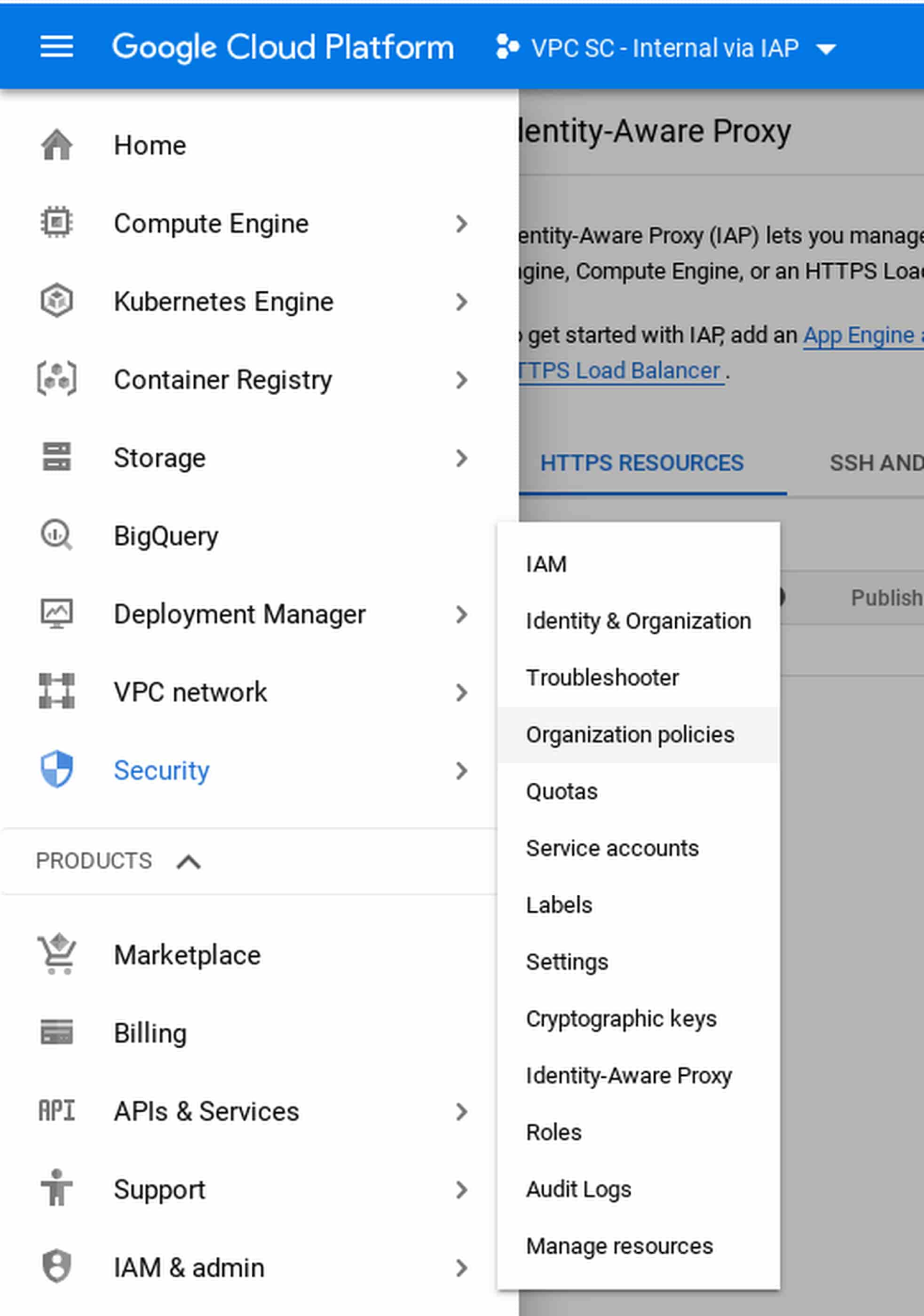
Task: Expand Security submenu chevron
Action: coord(462,771)
